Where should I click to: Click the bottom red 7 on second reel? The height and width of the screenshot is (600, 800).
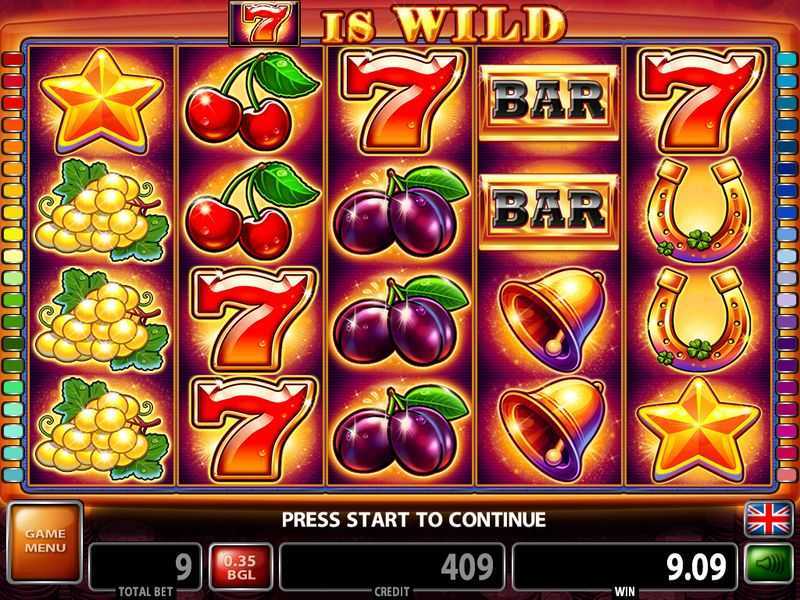(252, 430)
